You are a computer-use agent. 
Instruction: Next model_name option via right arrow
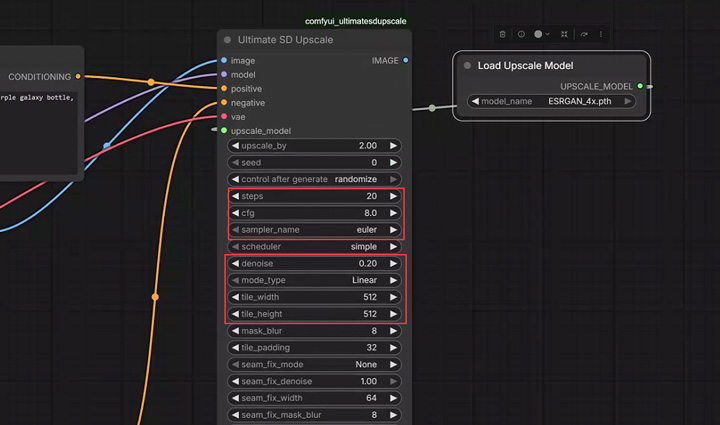(628, 101)
